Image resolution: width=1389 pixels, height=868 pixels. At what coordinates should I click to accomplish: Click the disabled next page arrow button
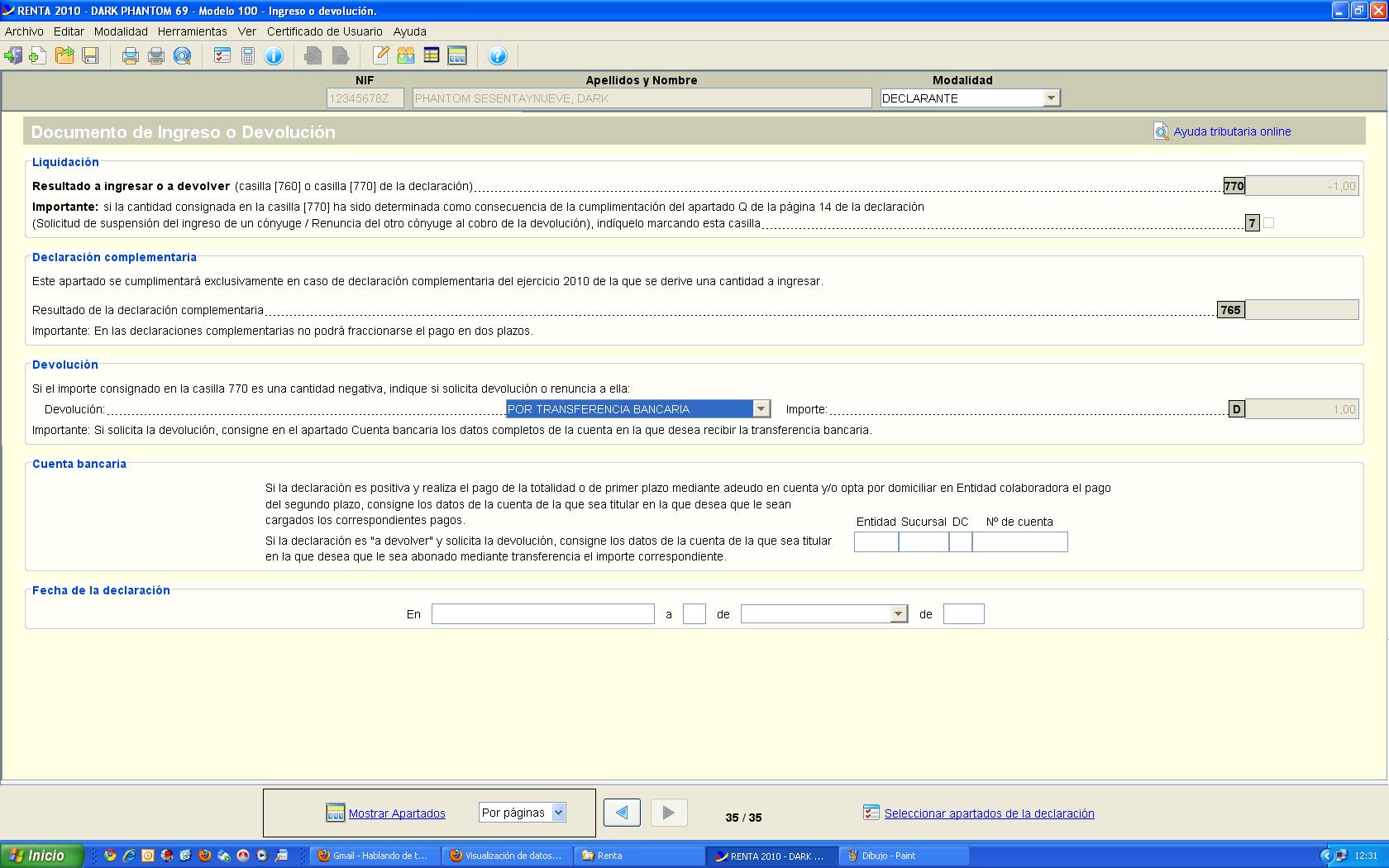[x=669, y=813]
